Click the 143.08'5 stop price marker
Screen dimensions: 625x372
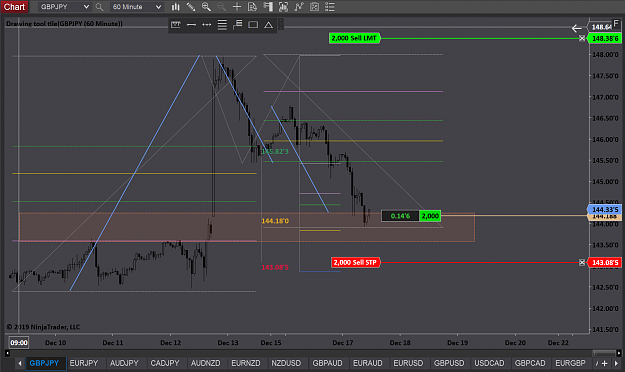605,262
